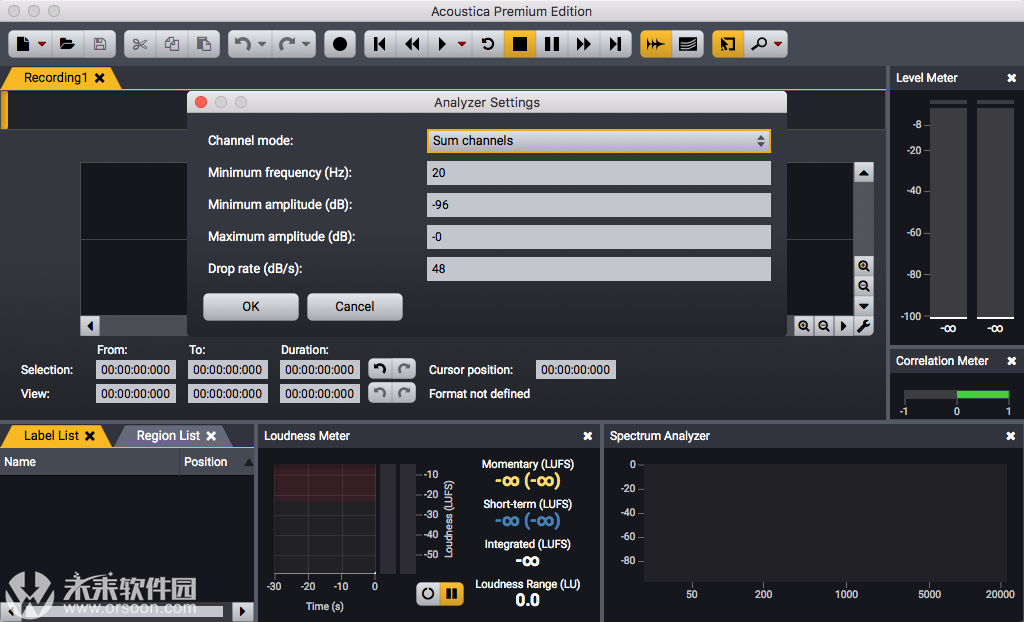Close the Recording1 tab
This screenshot has height=622, width=1024.
coord(99,78)
